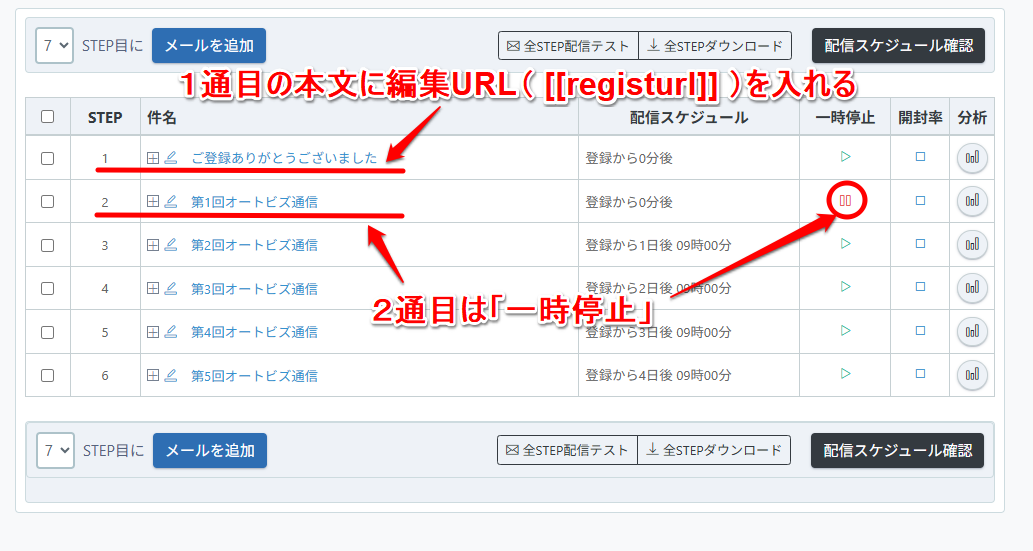
Task: Click top 全STEP配信テスト button
Action: 569,46
